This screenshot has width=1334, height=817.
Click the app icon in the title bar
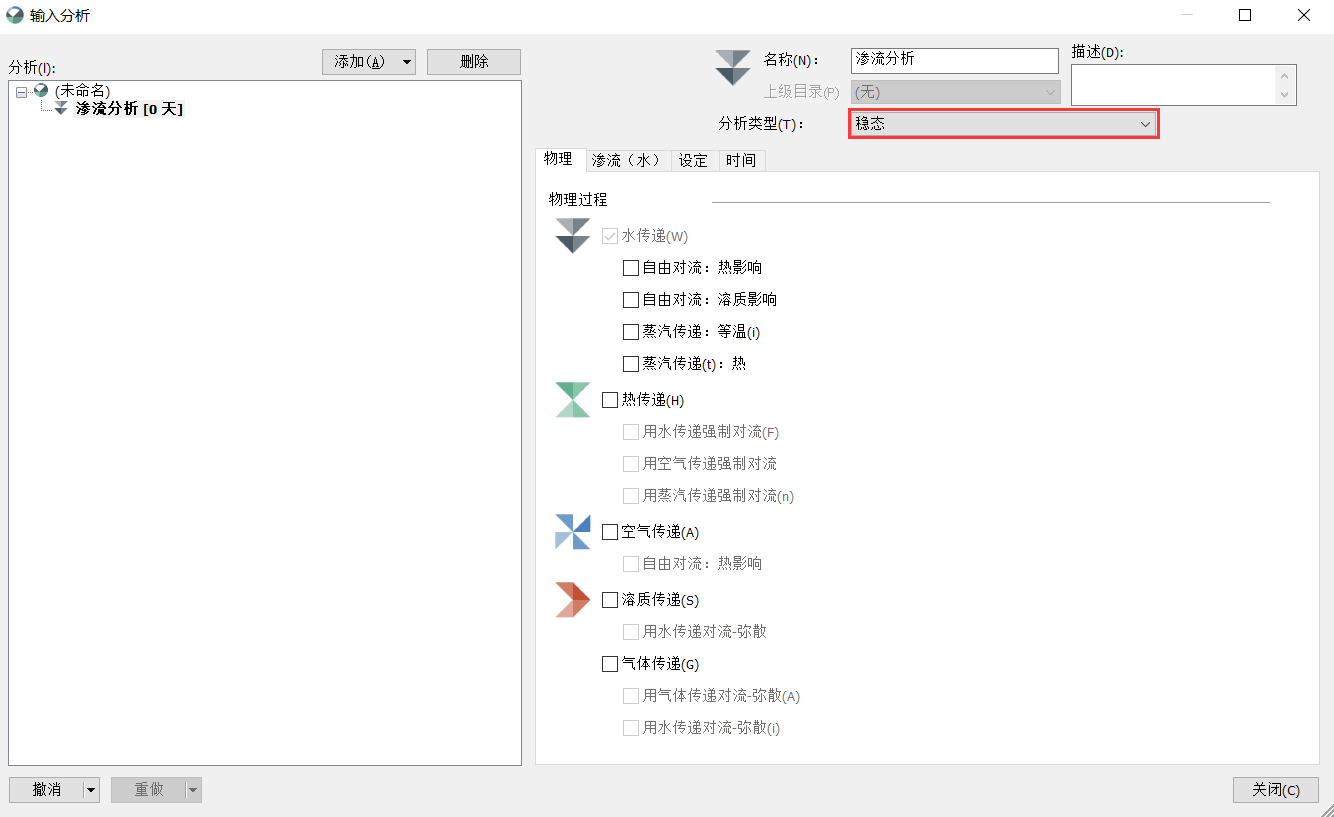coord(14,15)
